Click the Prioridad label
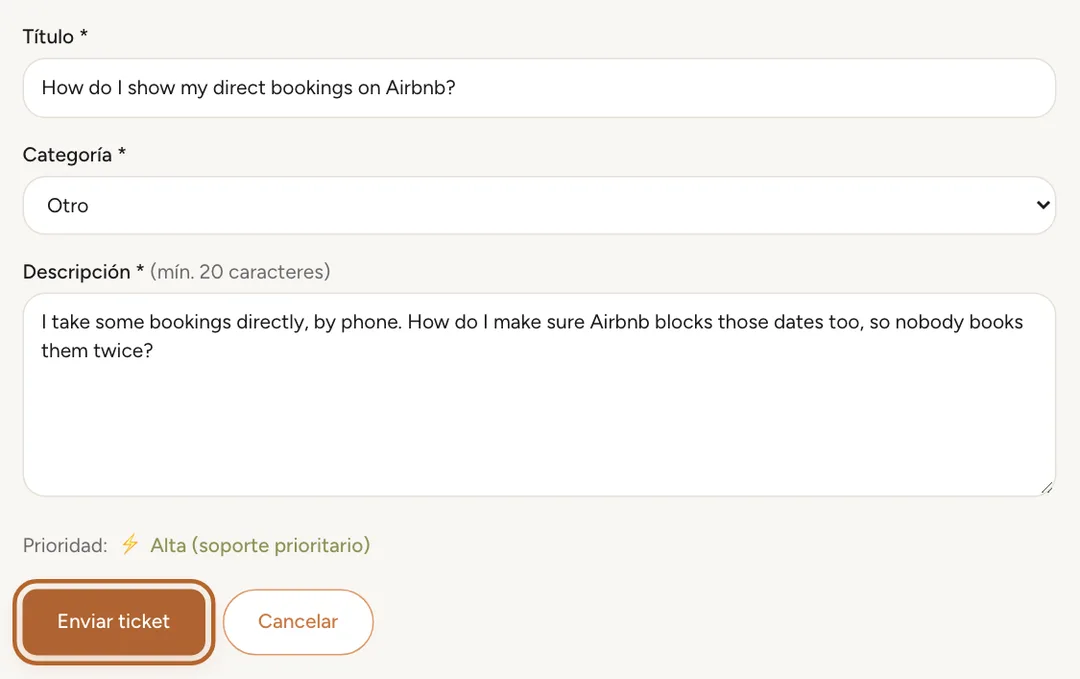Image resolution: width=1080 pixels, height=679 pixels. click(x=65, y=545)
